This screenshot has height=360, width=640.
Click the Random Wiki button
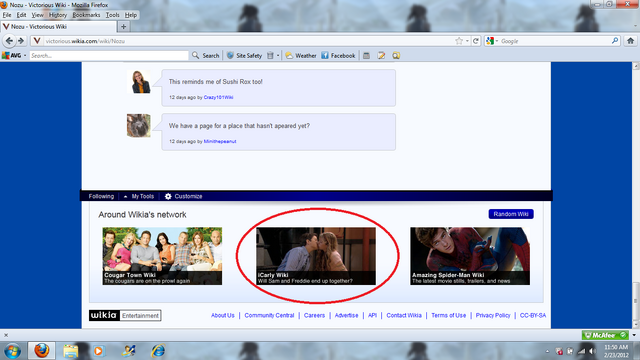(x=511, y=214)
